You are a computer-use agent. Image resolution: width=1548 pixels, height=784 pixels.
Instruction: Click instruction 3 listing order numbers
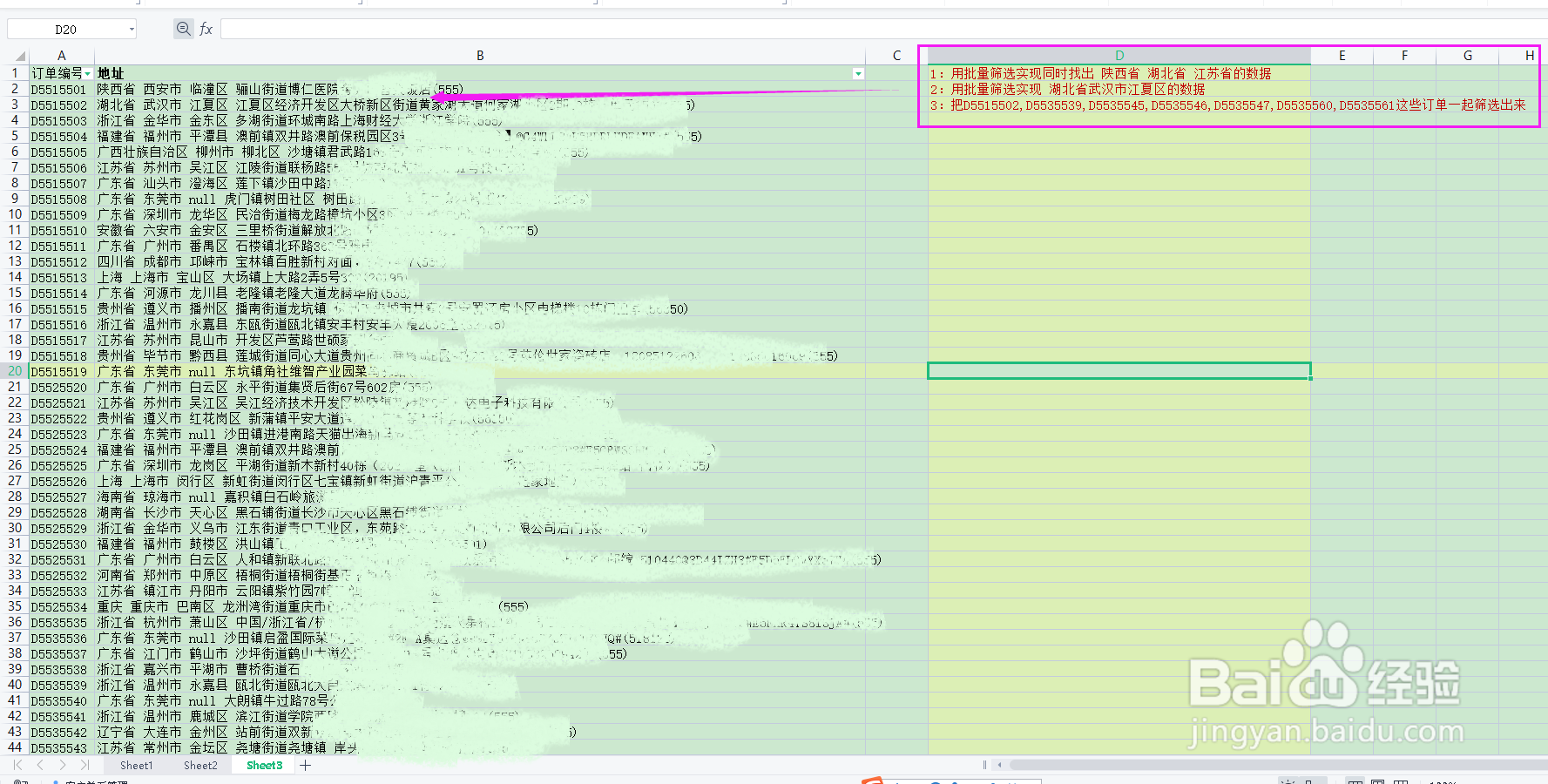[1227, 105]
